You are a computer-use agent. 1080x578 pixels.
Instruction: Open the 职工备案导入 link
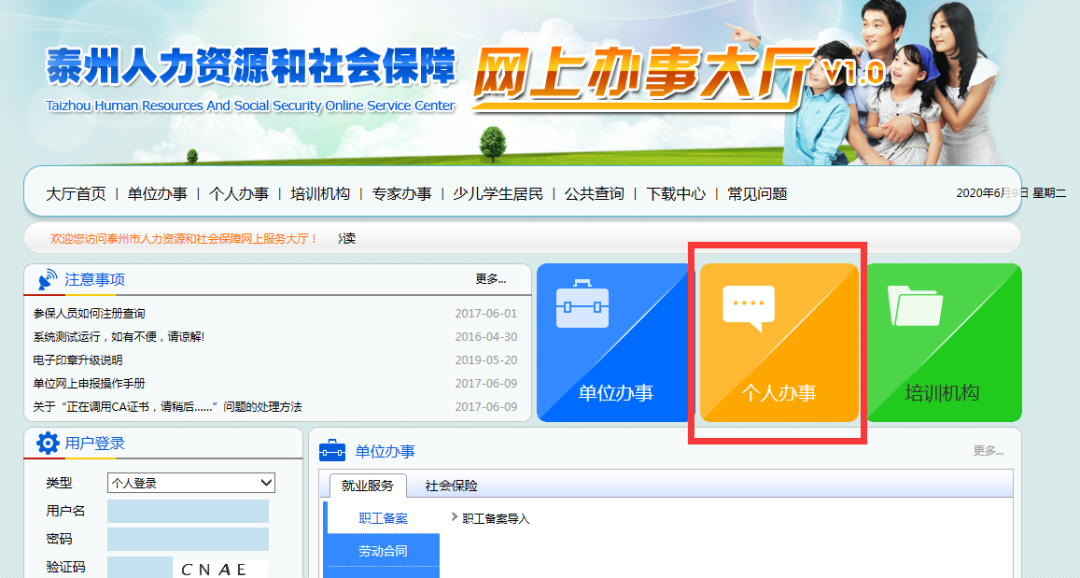coord(496,519)
